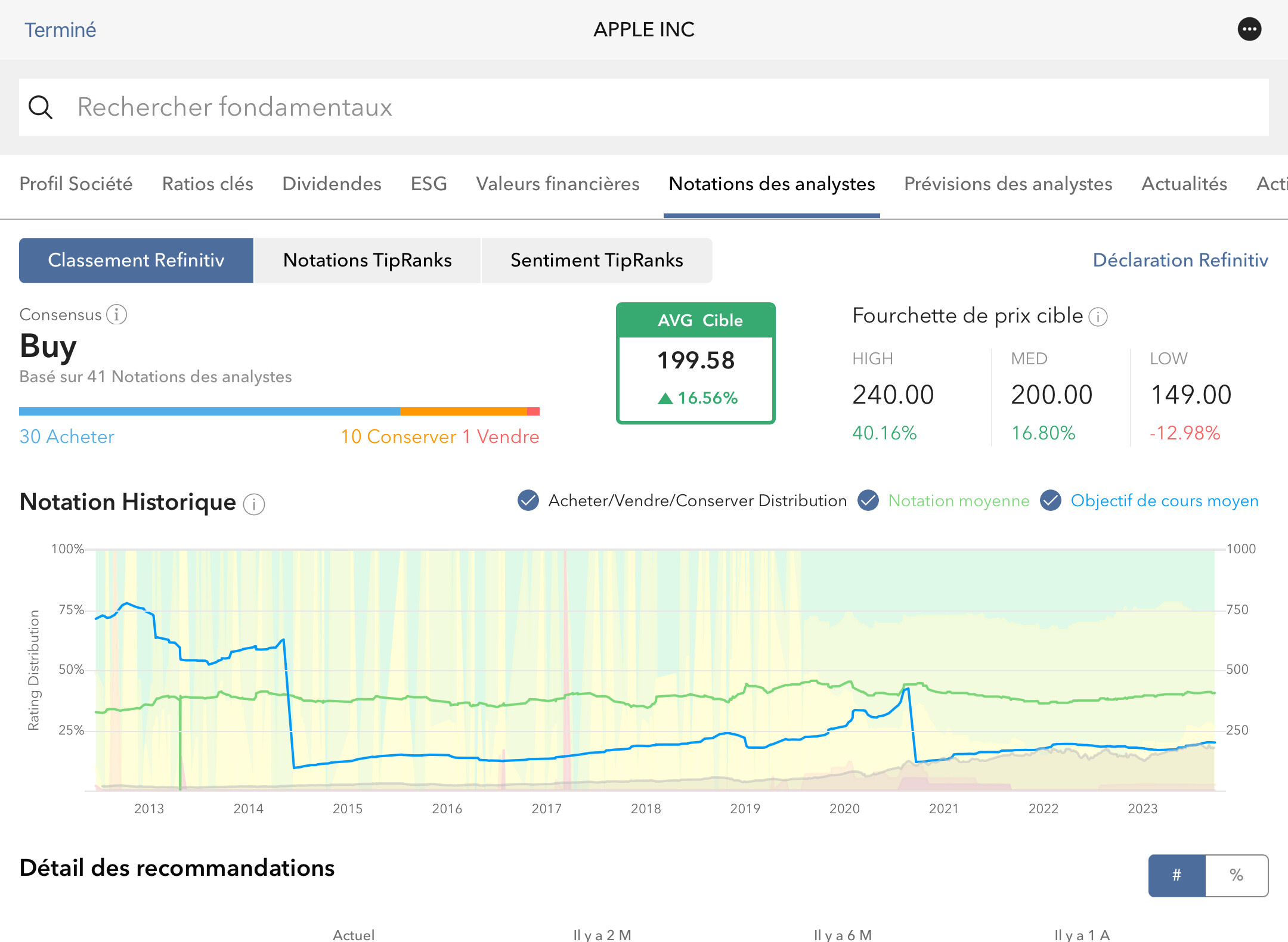Open Ratios clés tab
Viewport: 1288px width, 942px height.
[x=208, y=184]
